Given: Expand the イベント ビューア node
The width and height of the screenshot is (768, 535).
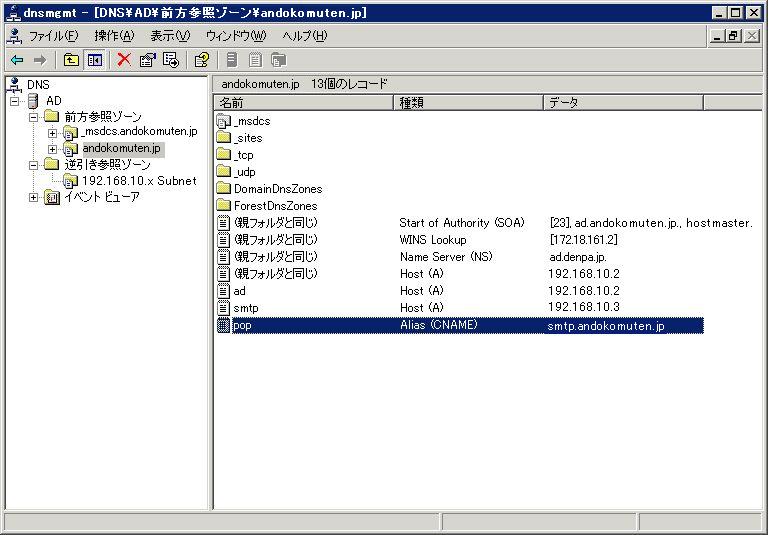Looking at the screenshot, I should click(34, 197).
